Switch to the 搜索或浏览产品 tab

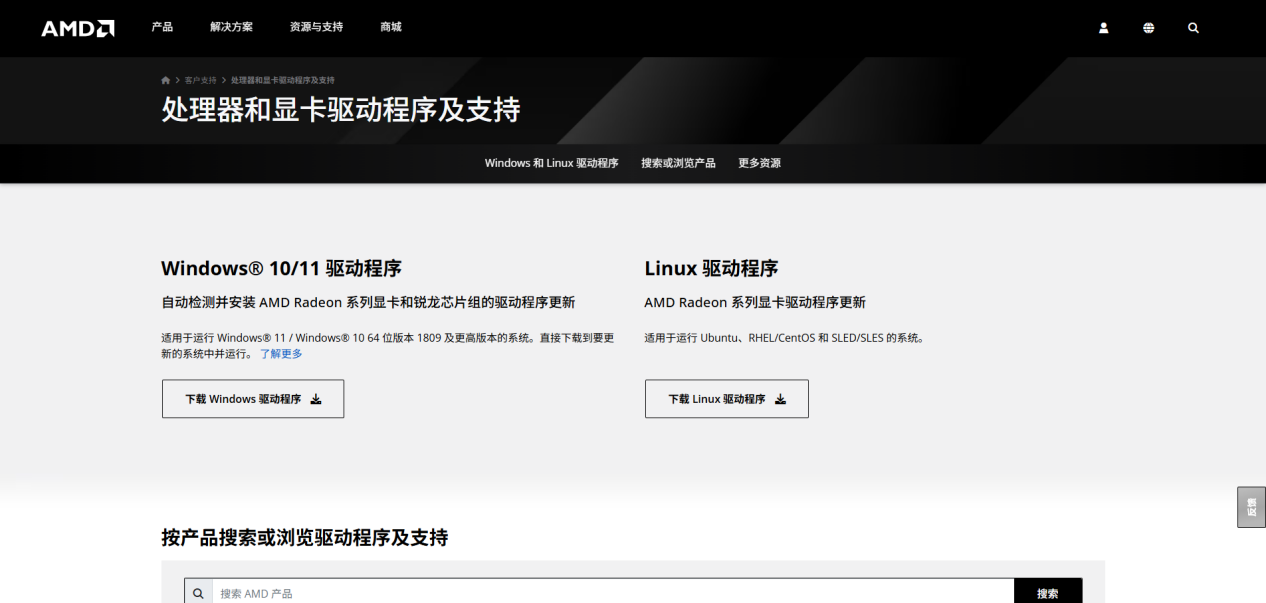[x=678, y=163]
